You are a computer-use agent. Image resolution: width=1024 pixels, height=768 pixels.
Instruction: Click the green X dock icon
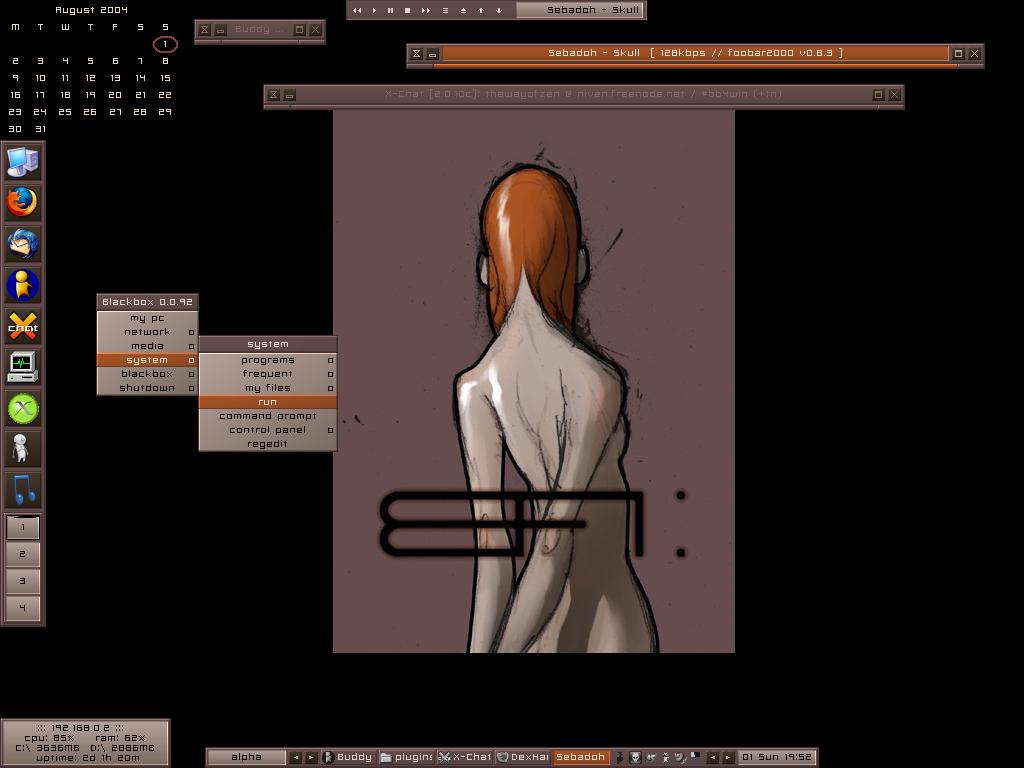(x=23, y=408)
